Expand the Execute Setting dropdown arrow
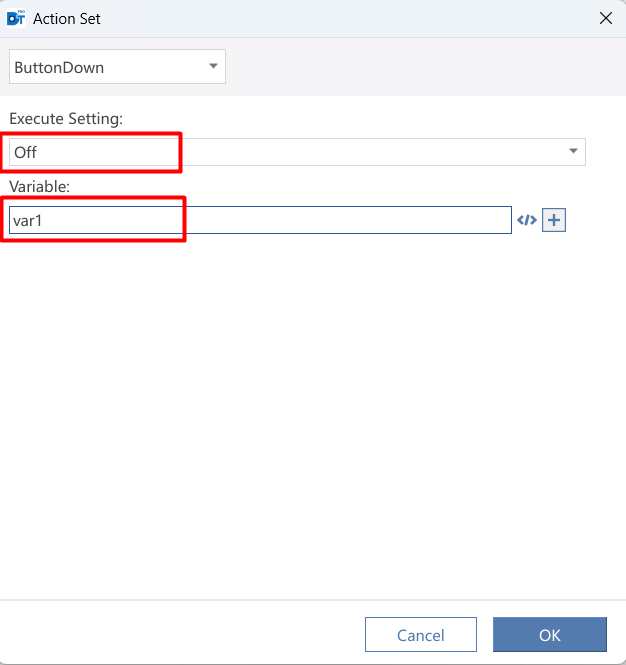Viewport: 626px width, 665px height. pos(573,151)
